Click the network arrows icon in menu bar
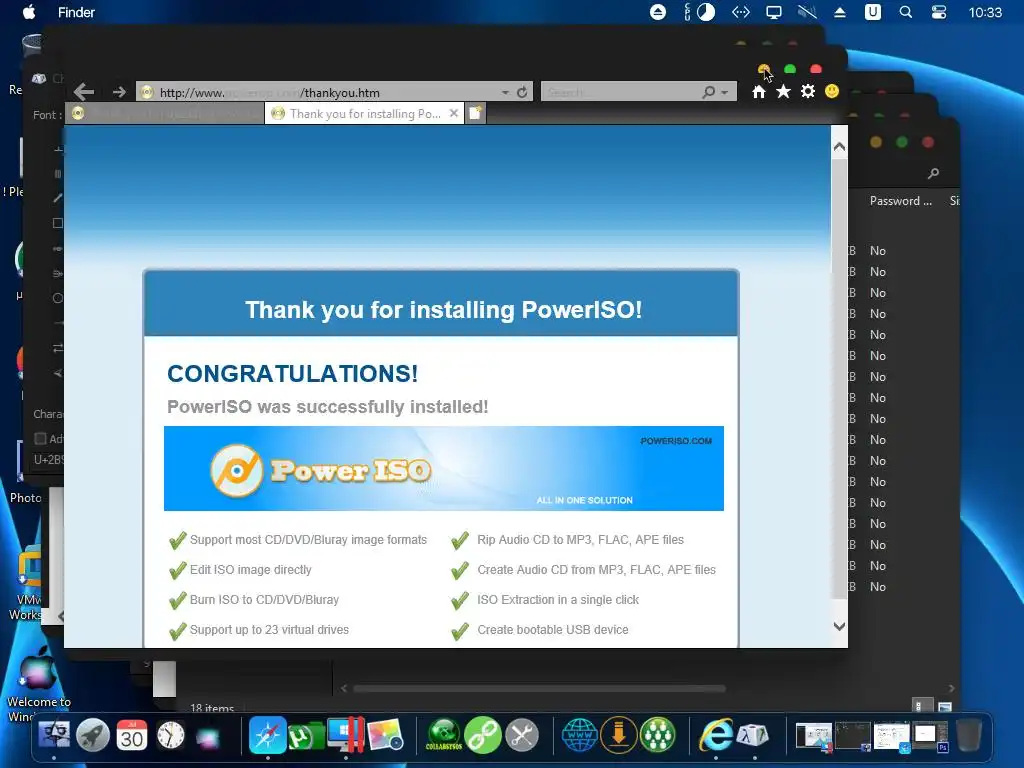Image resolution: width=1024 pixels, height=768 pixels. (x=741, y=12)
